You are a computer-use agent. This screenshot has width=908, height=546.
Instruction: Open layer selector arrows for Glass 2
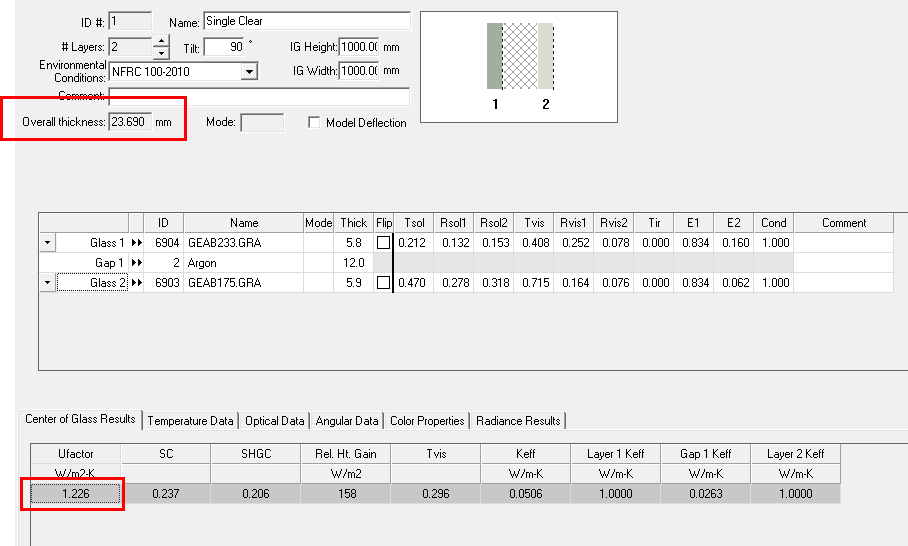pyautogui.click(x=137, y=283)
